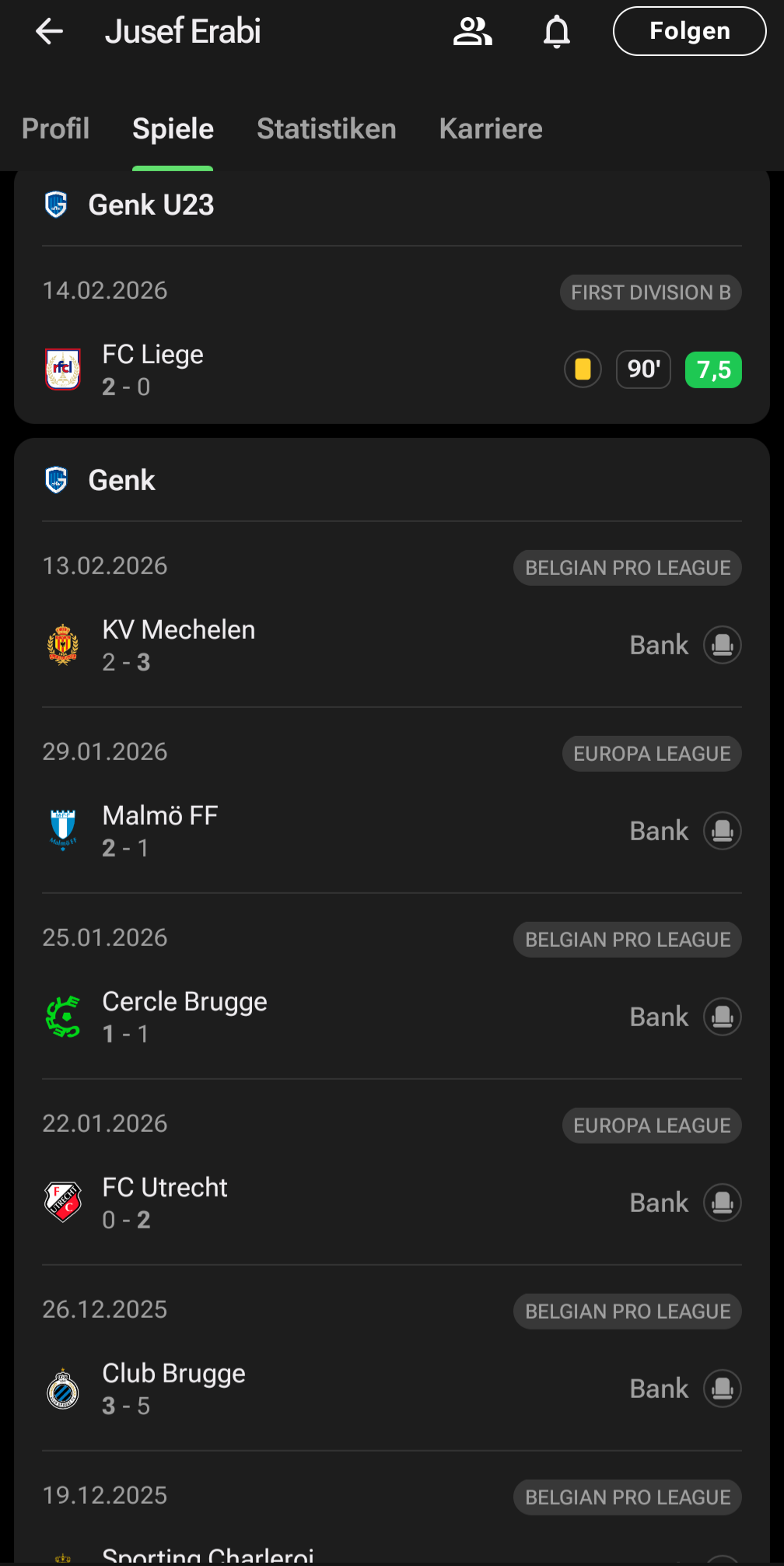Tap the bench icon for Malmö FF

(722, 831)
